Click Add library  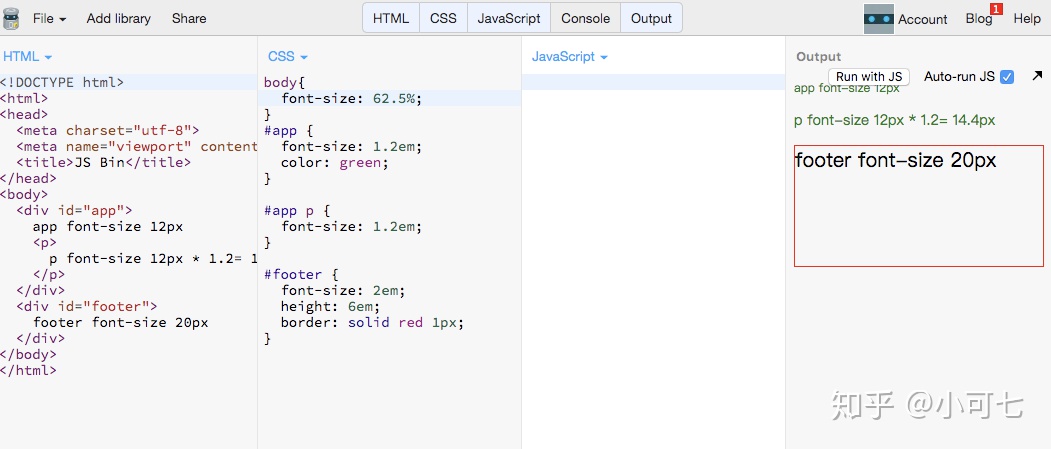(x=119, y=19)
